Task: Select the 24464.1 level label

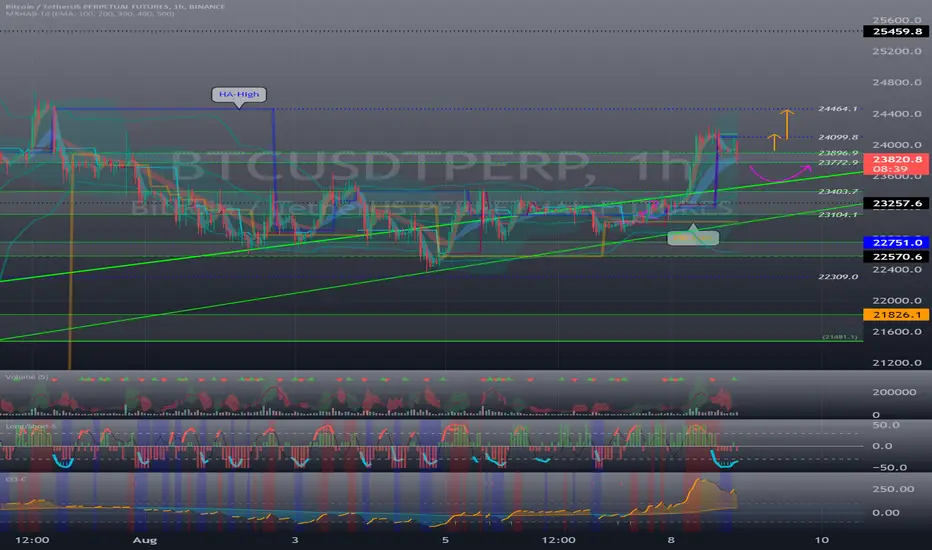Action: 837,109
